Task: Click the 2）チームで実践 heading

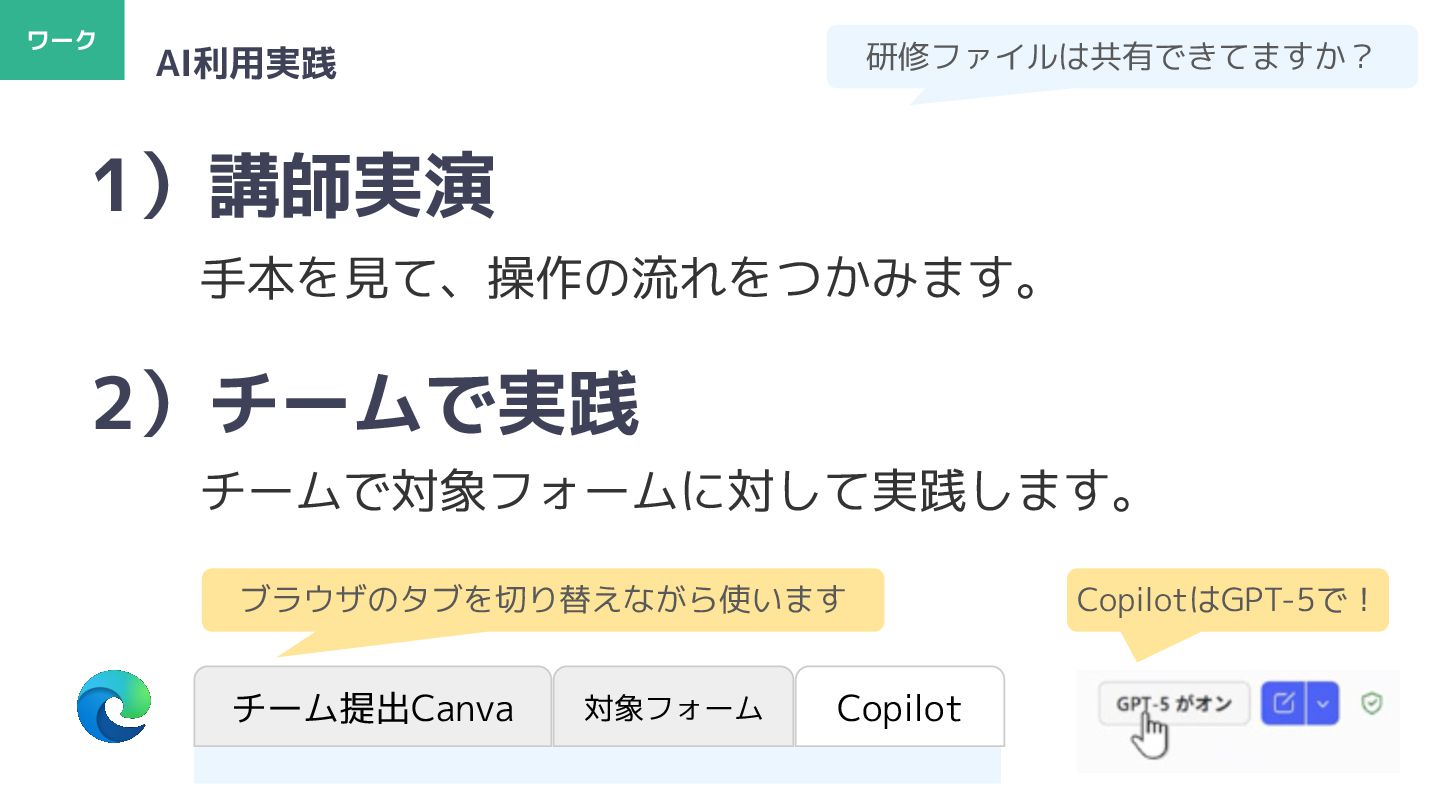Action: click(366, 404)
